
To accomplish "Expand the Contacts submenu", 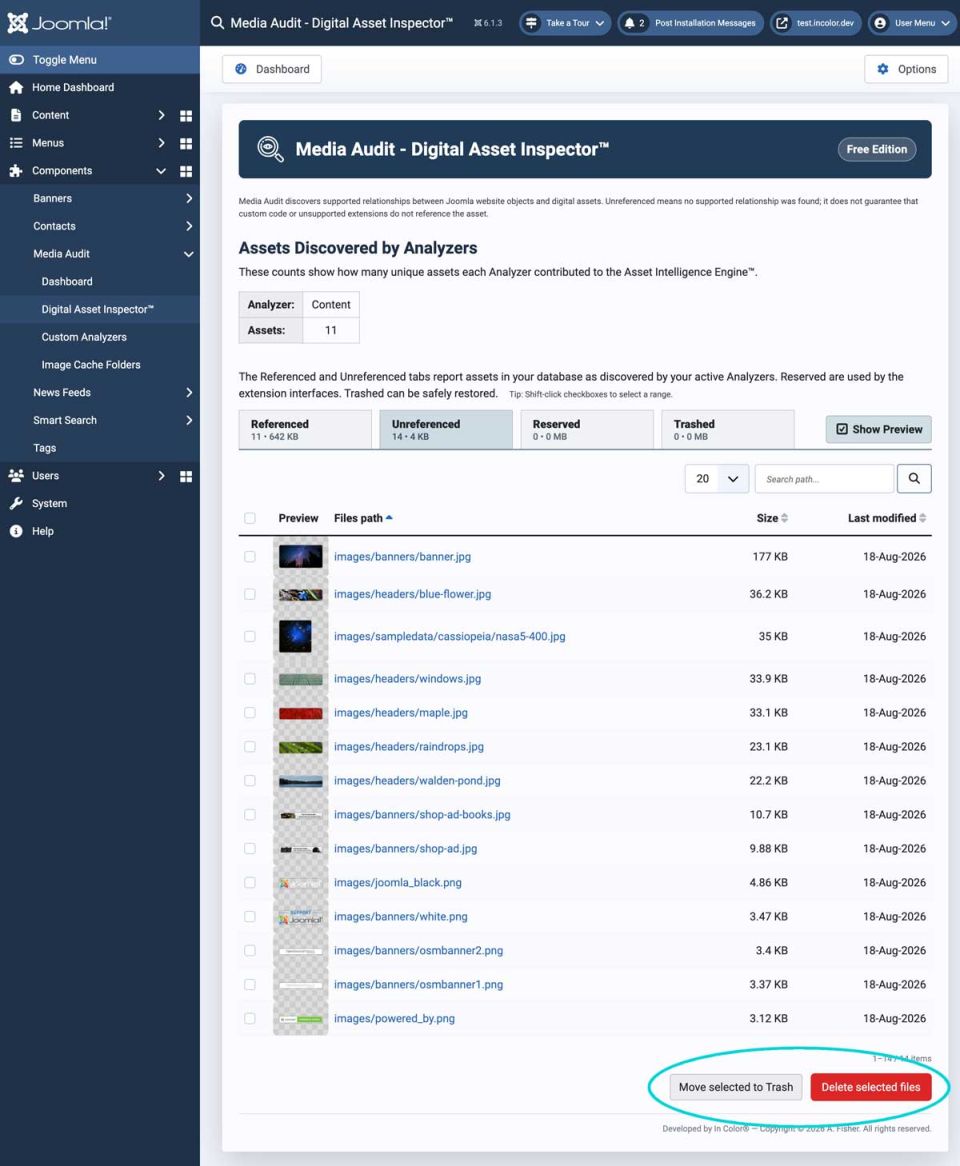I will pyautogui.click(x=189, y=226).
